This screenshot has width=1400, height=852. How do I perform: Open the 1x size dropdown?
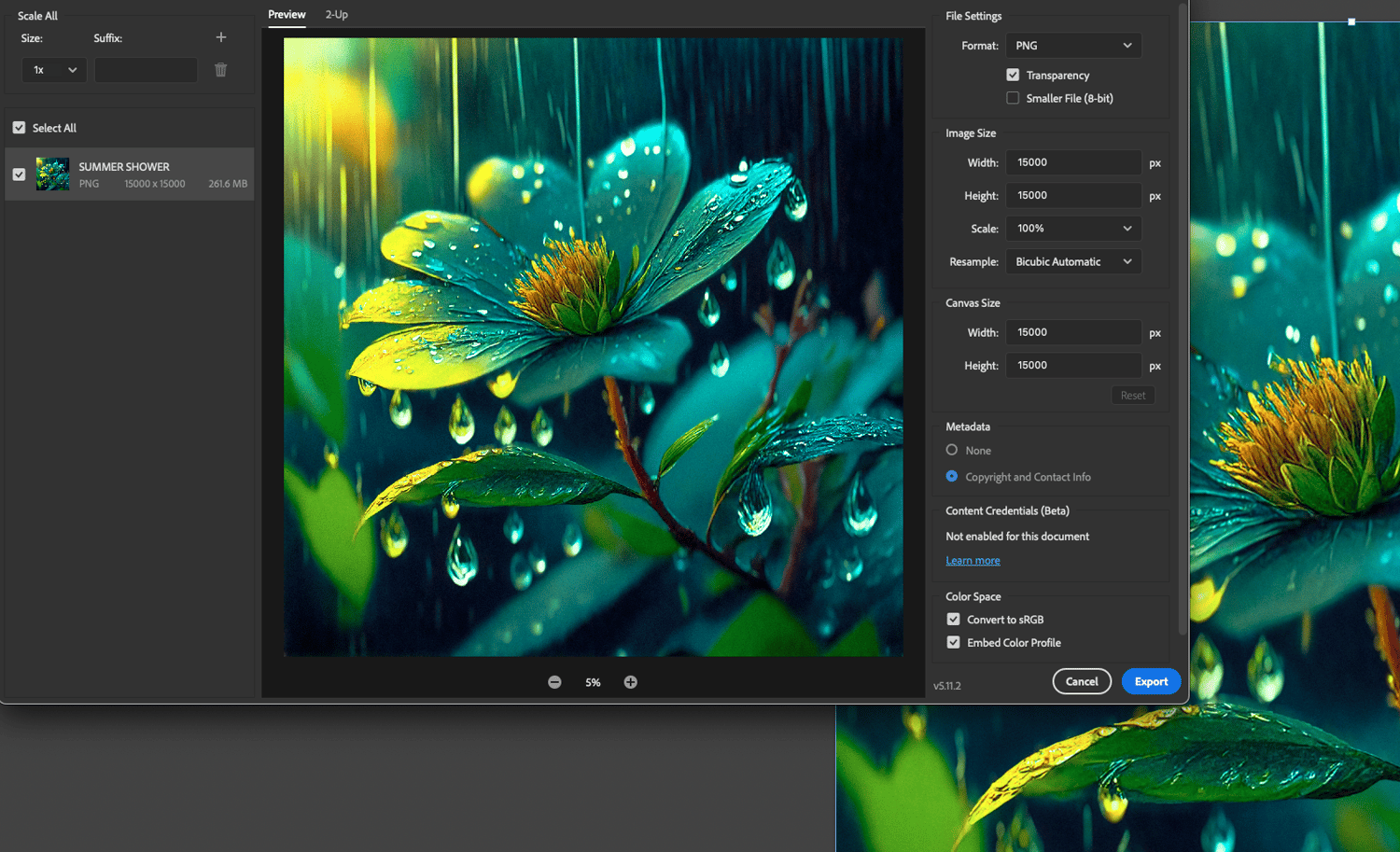click(x=54, y=70)
